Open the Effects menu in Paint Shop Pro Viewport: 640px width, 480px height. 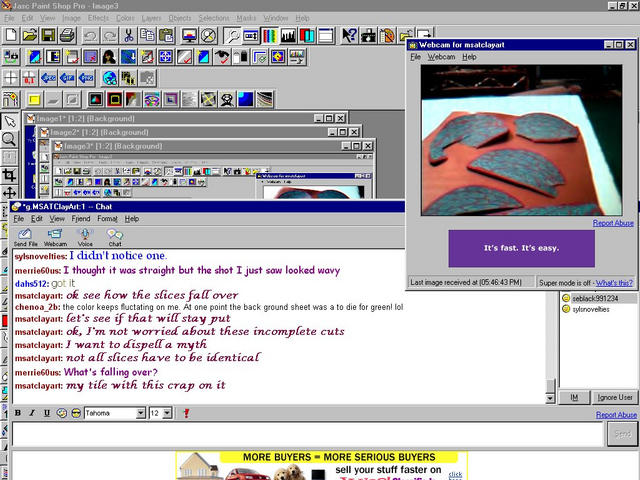pos(98,18)
